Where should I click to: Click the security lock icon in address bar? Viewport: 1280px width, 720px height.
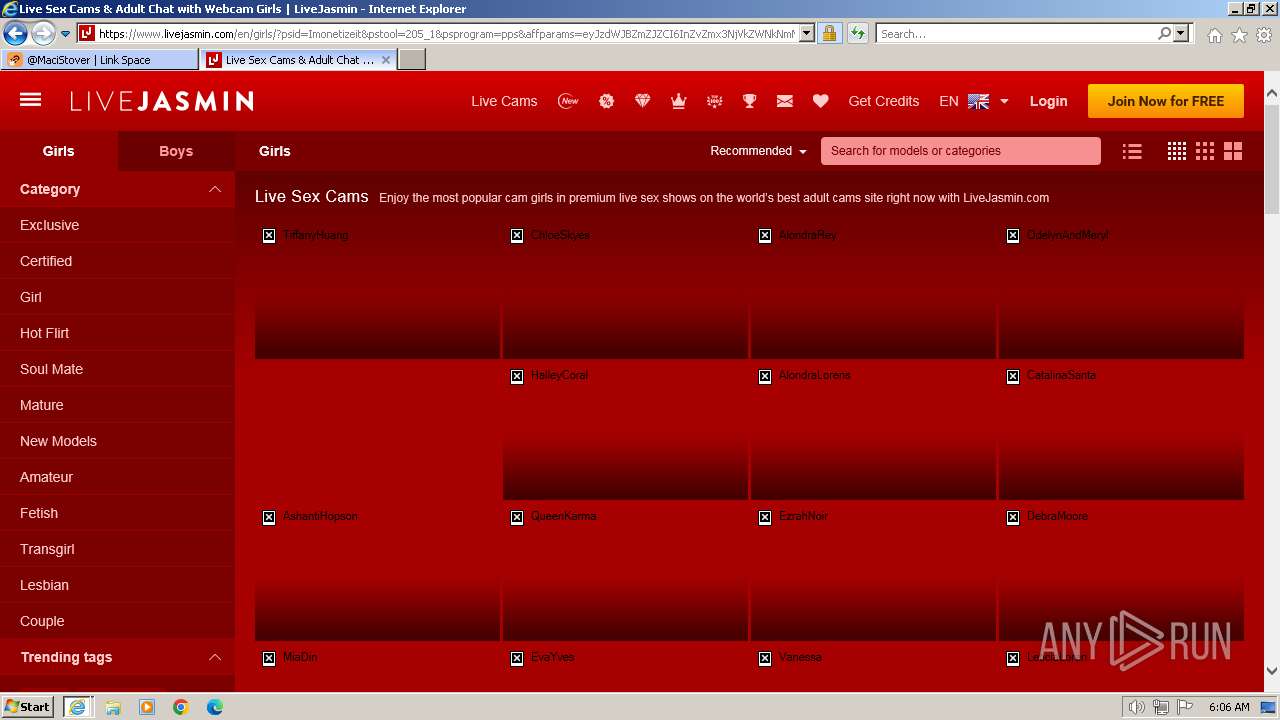pyautogui.click(x=829, y=33)
